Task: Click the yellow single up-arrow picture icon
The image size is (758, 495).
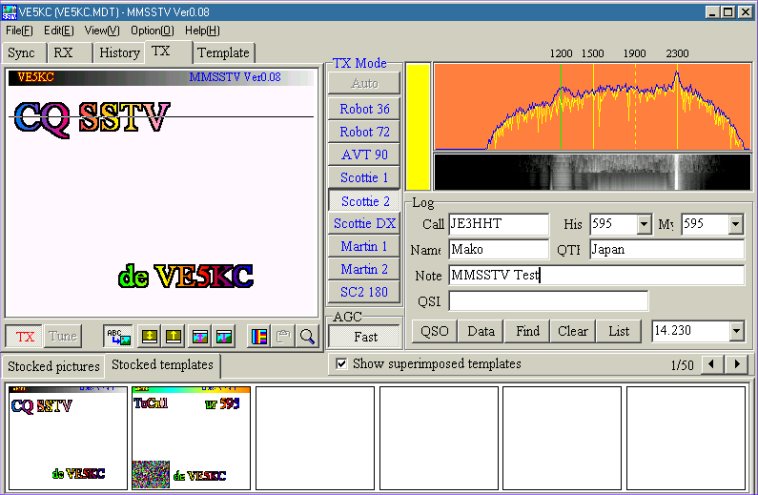Action: [x=174, y=336]
